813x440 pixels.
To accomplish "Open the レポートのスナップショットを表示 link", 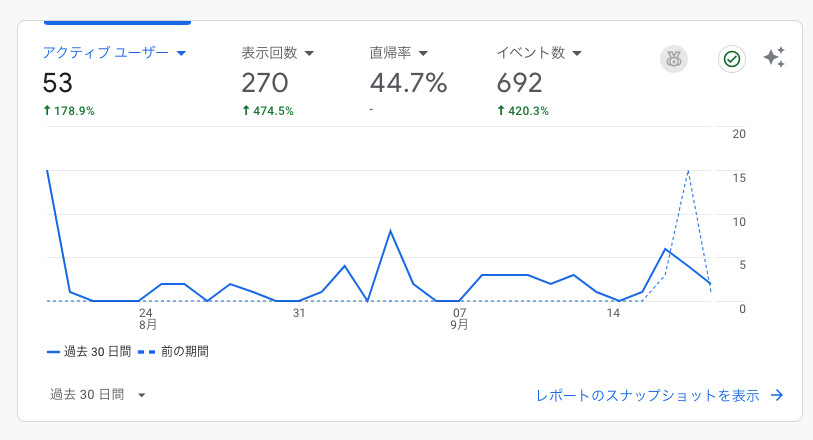I will click(x=647, y=395).
